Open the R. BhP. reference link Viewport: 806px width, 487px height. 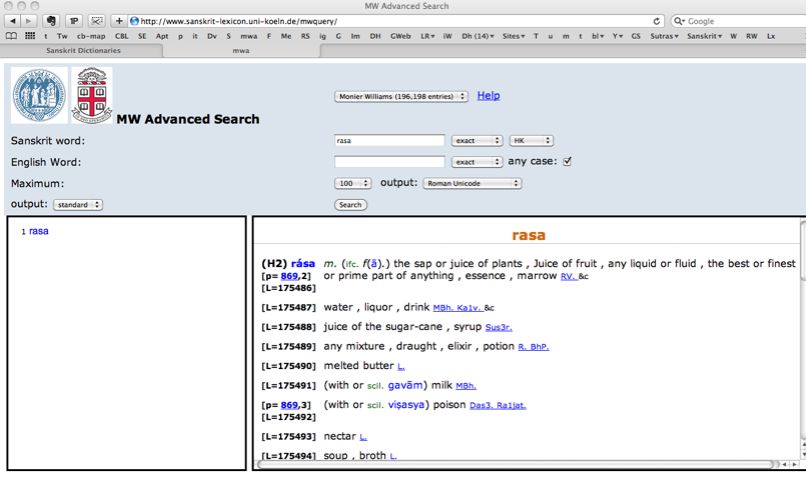(x=533, y=347)
